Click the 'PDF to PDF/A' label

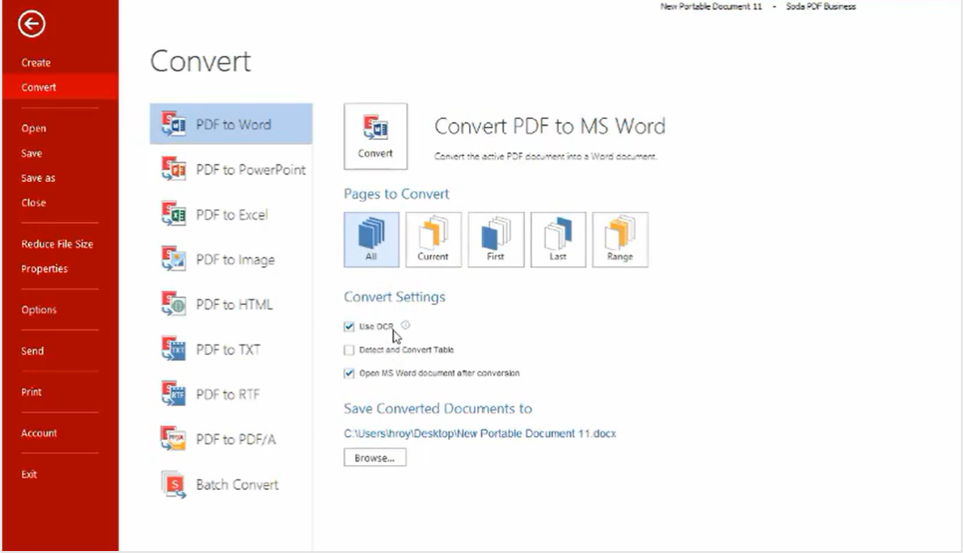[235, 439]
